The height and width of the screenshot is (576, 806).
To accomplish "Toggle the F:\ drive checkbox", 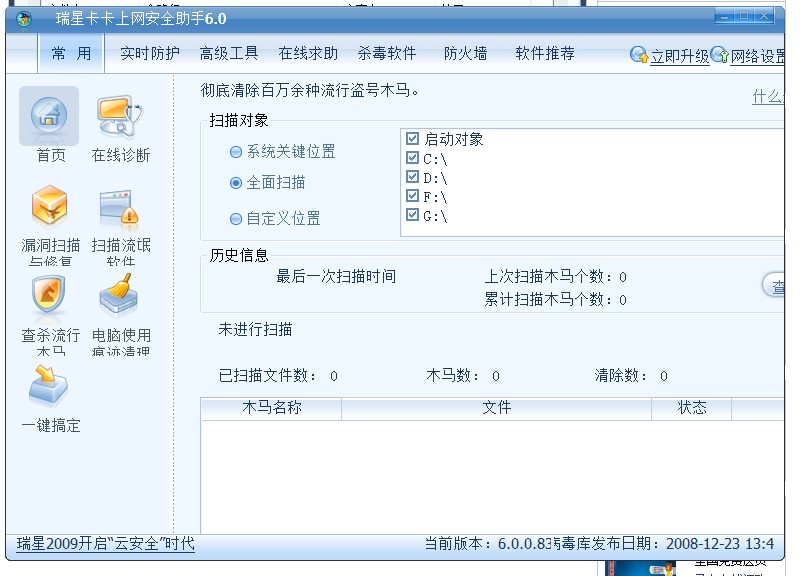I will [x=412, y=195].
